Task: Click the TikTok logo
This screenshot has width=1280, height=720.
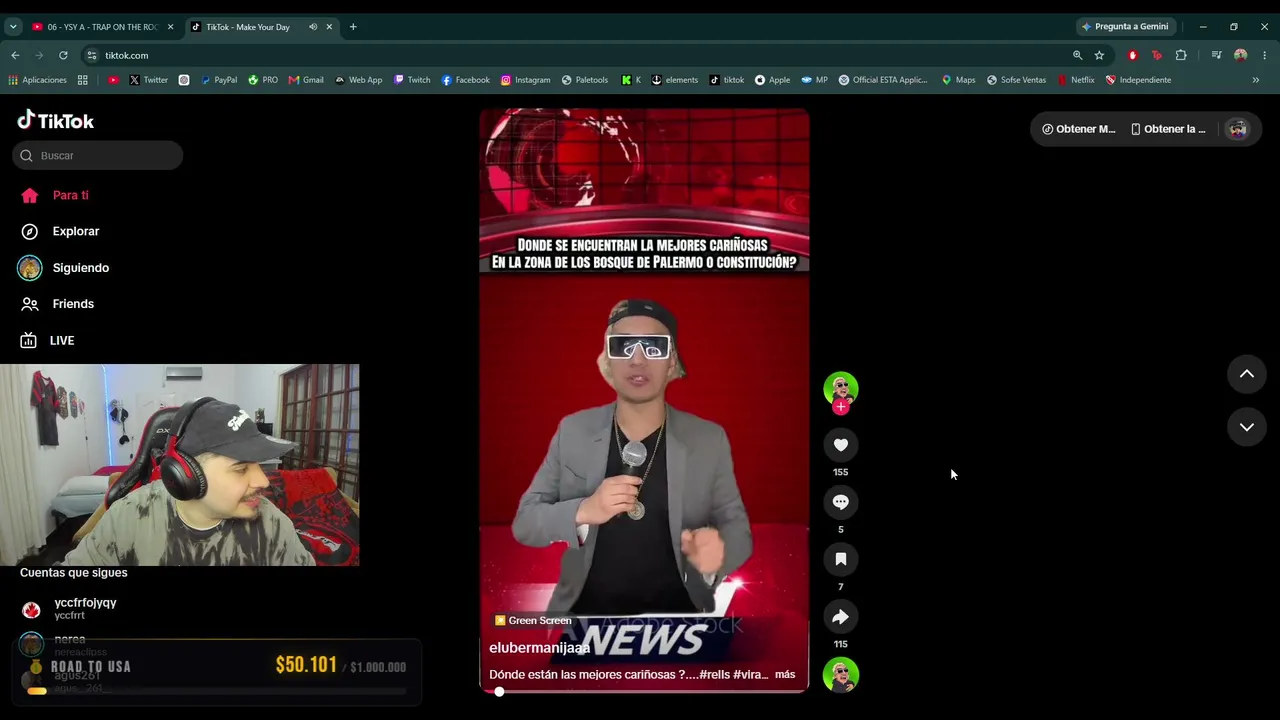Action: point(56,121)
